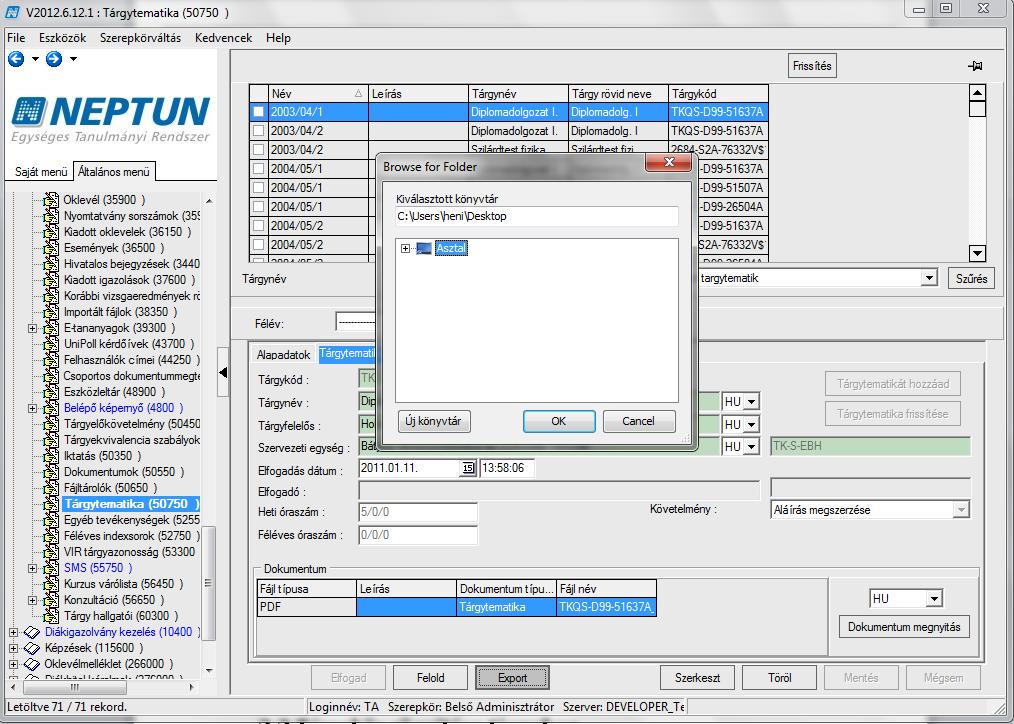Click the Képzések book icon
Screen dimensions: 1014x724
(32, 648)
